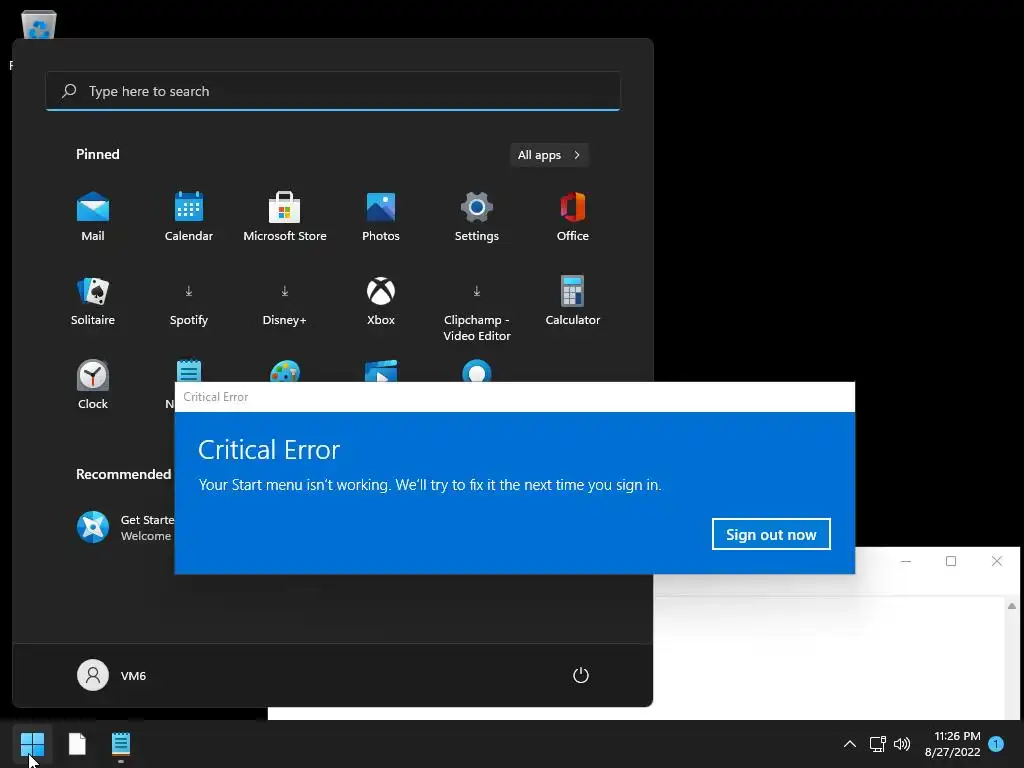
Task: Expand All apps list
Action: 549,155
